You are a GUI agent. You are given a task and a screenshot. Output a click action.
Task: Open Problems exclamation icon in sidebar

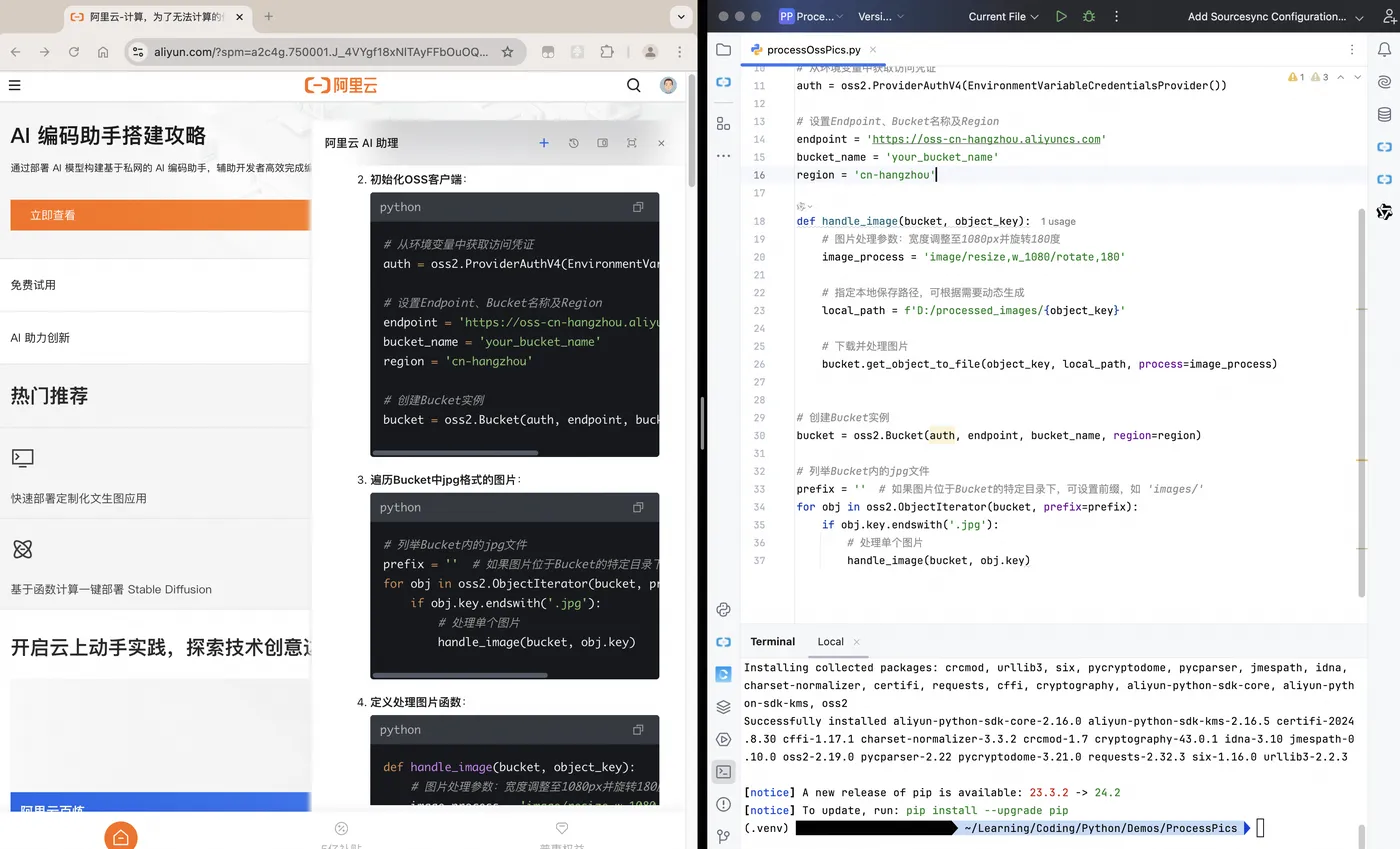723,804
